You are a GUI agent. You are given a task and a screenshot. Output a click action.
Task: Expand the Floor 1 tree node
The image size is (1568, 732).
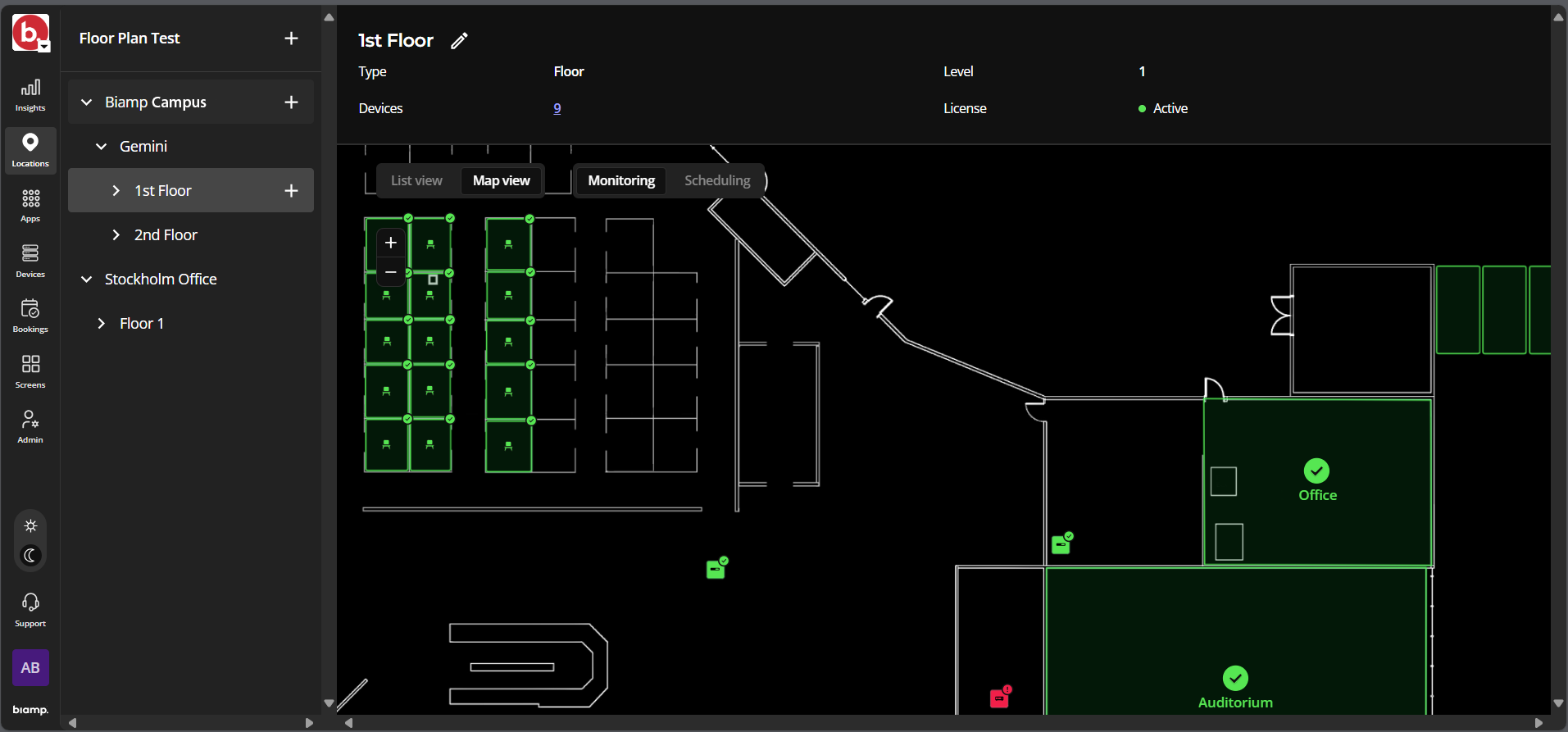point(101,324)
